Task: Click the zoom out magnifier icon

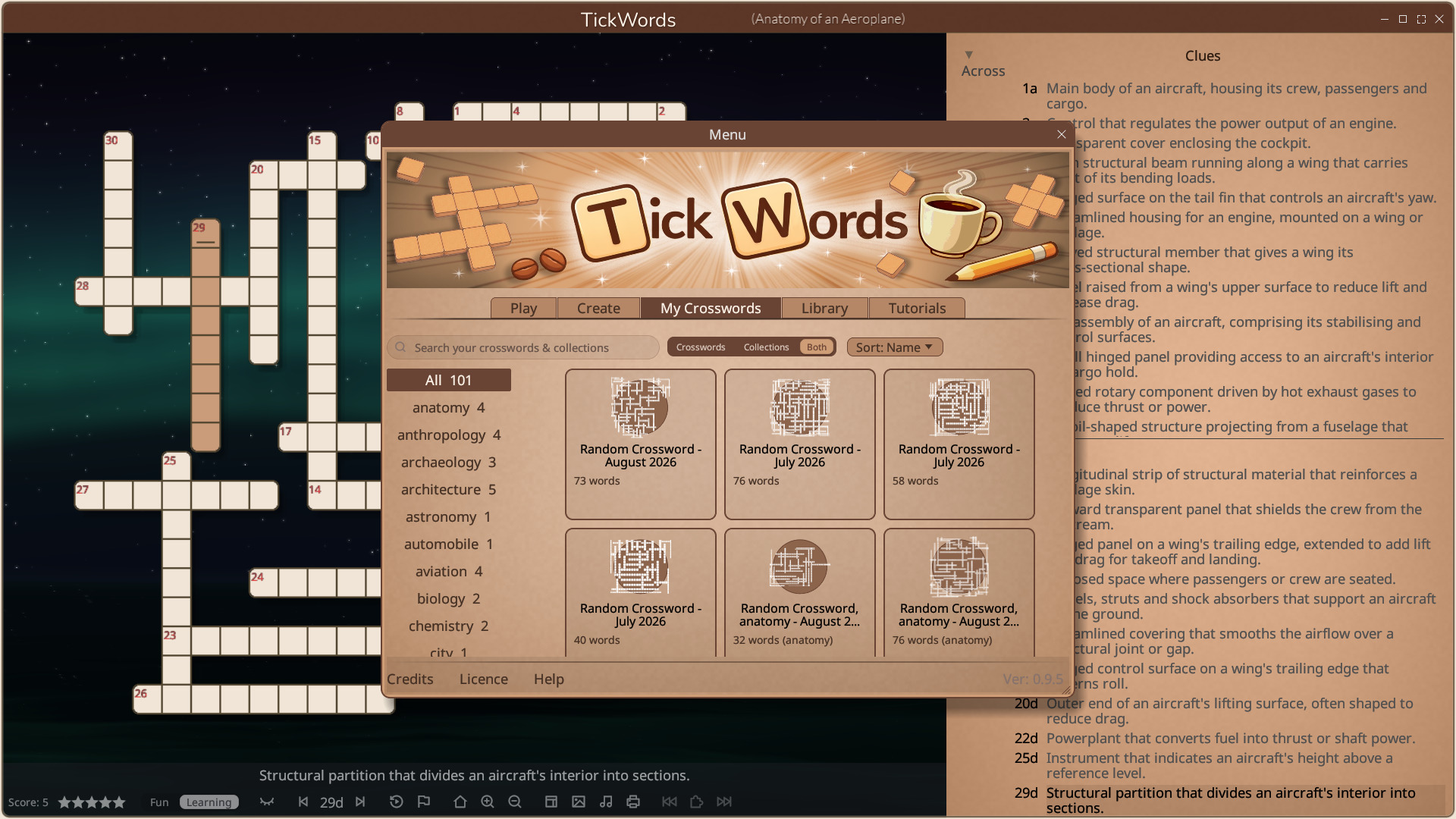Action: (x=515, y=802)
